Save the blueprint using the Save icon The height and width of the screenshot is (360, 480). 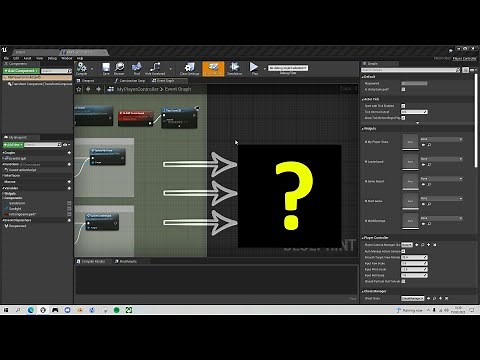[x=106, y=68]
